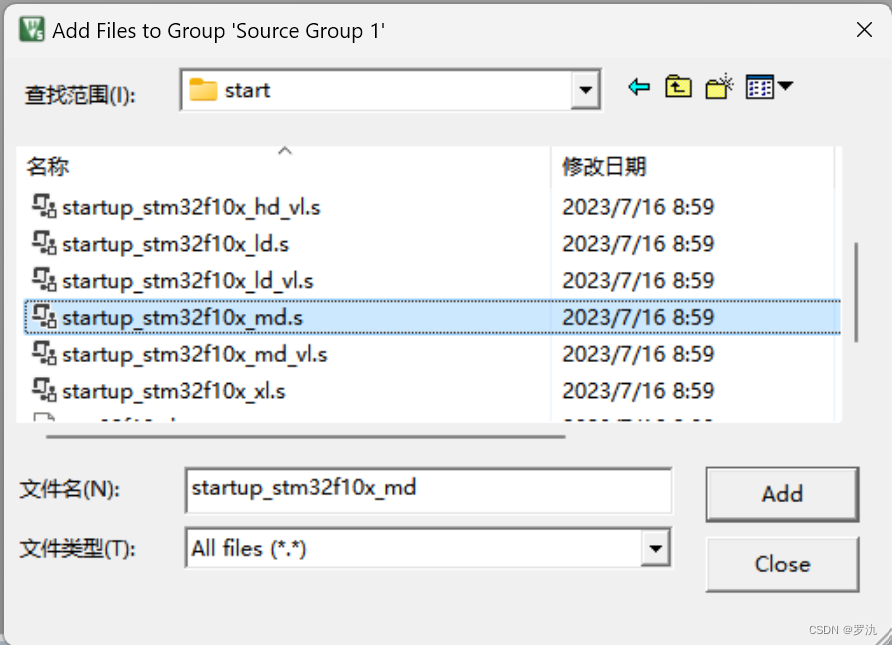Click the date of startup_stm32f10x_ld_vl.s
The image size is (892, 645).
click(638, 280)
